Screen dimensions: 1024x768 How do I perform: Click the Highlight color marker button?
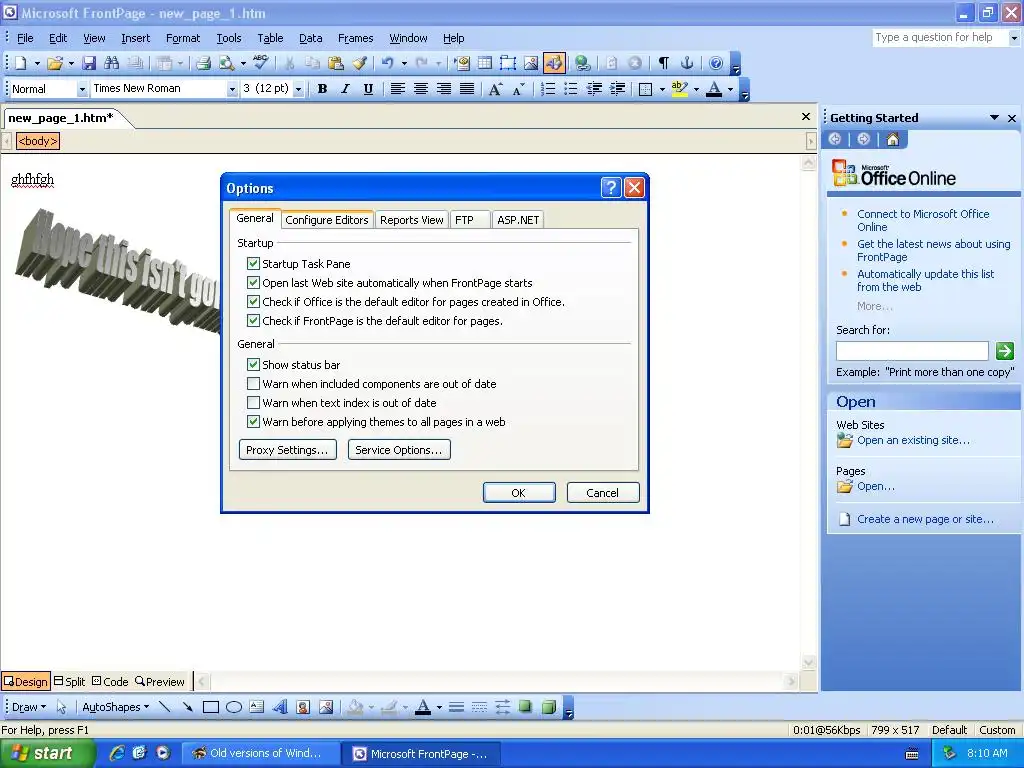[x=680, y=89]
